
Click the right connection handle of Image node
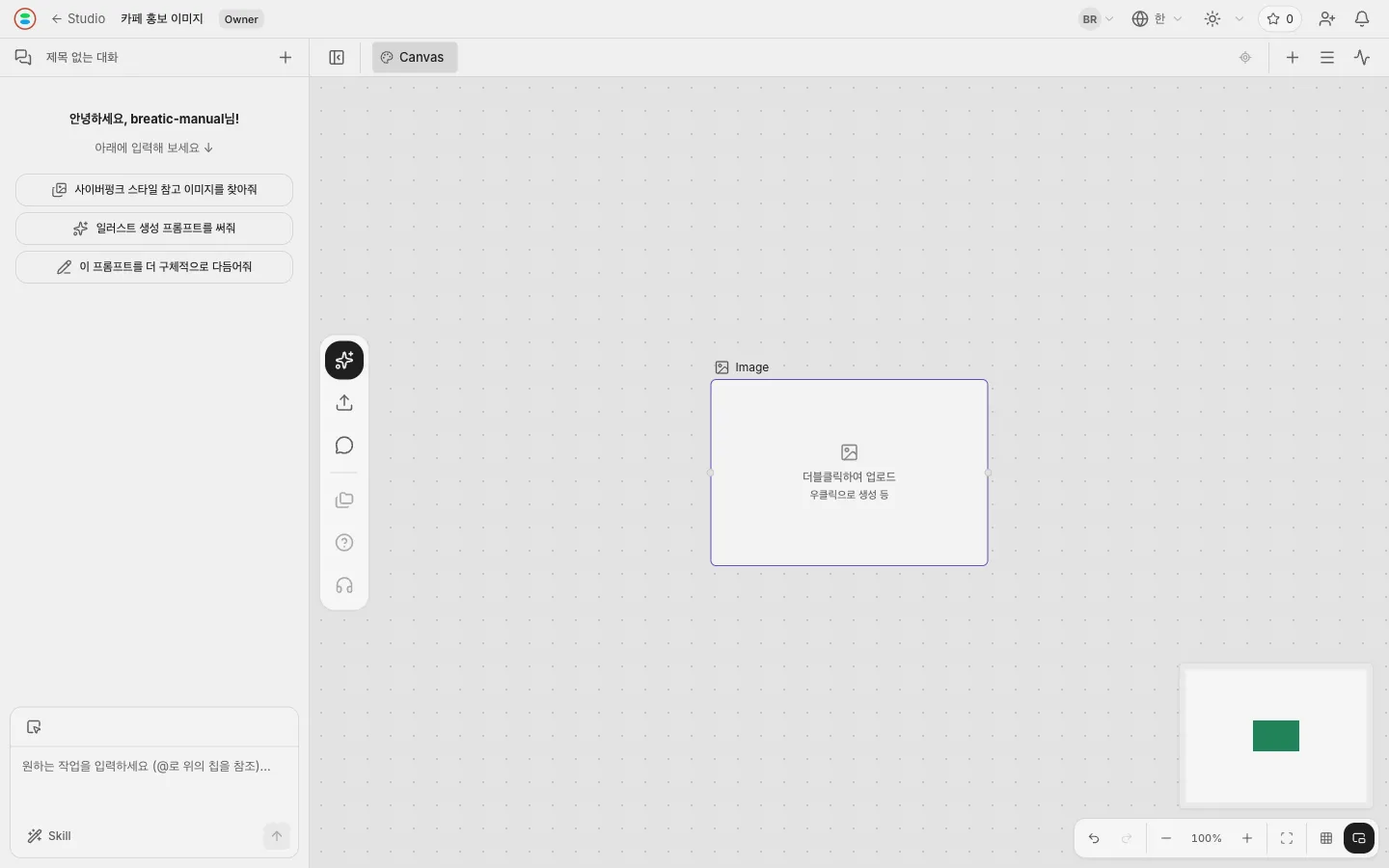point(988,473)
